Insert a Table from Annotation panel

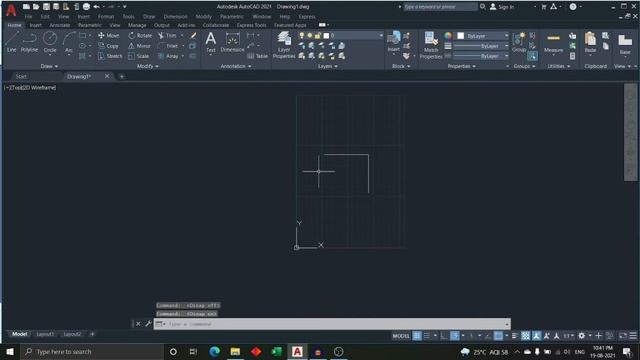(x=258, y=56)
